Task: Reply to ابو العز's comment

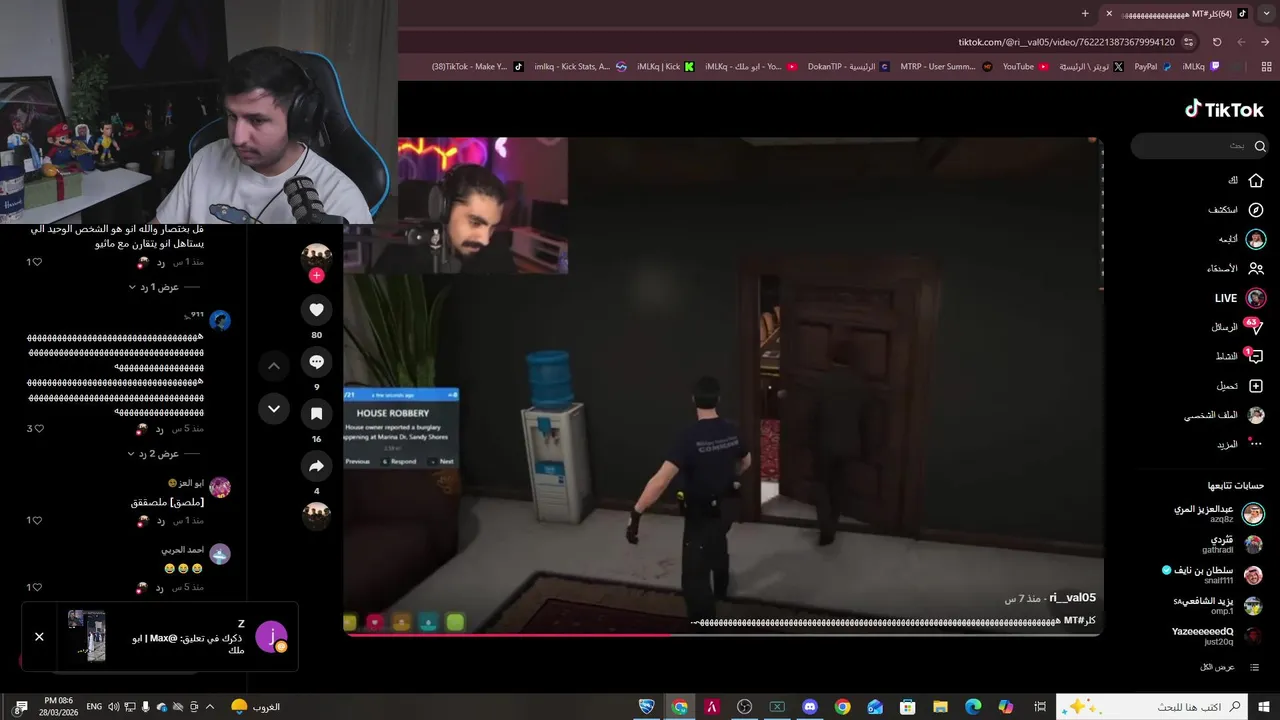Action: pos(160,520)
